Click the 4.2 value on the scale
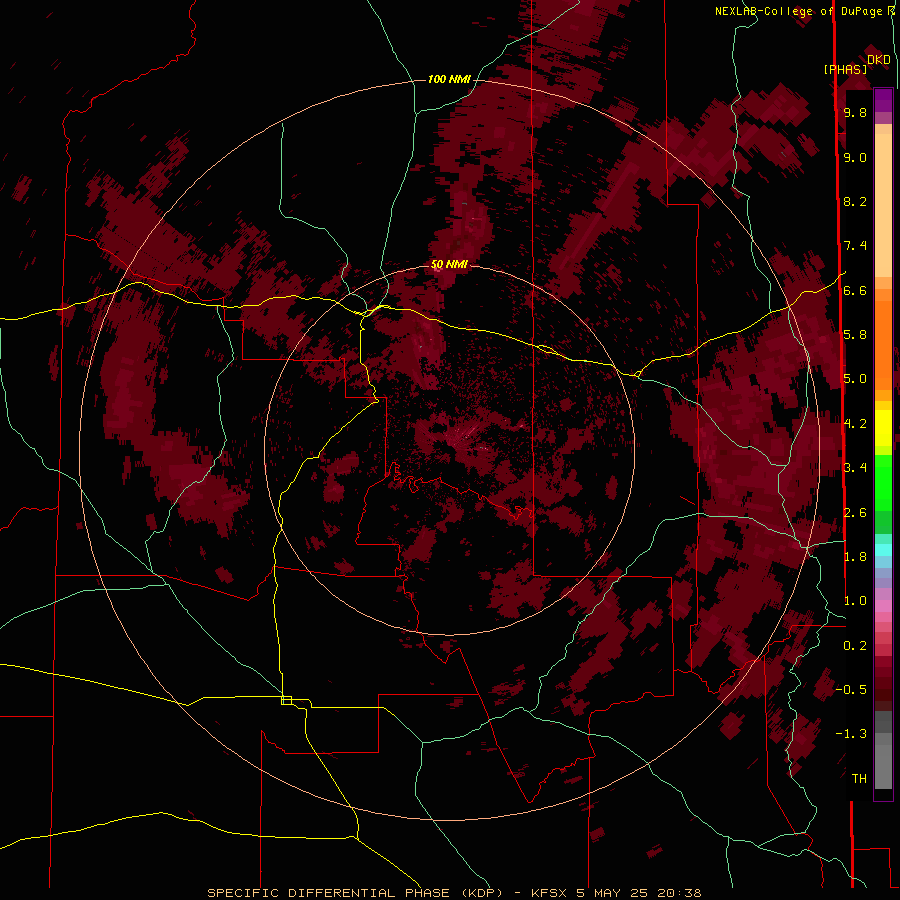Screen dimensions: 900x900 pyautogui.click(x=855, y=424)
